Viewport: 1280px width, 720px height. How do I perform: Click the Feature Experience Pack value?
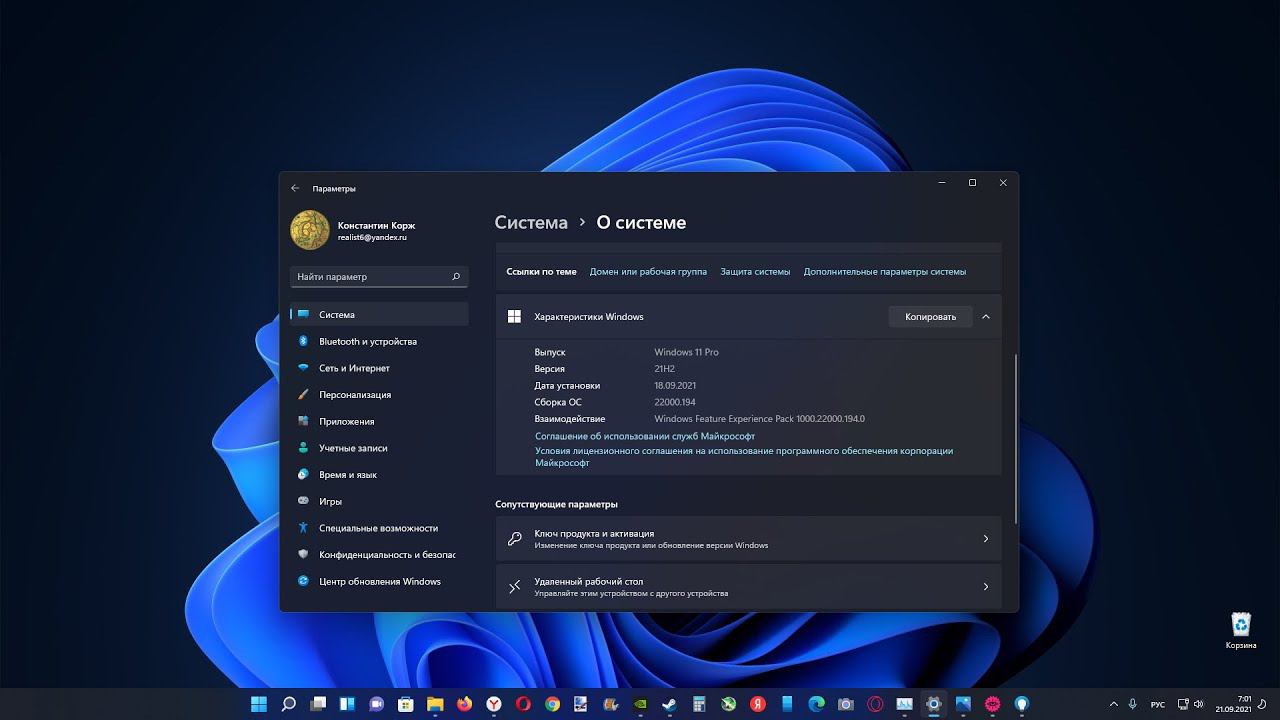point(759,419)
